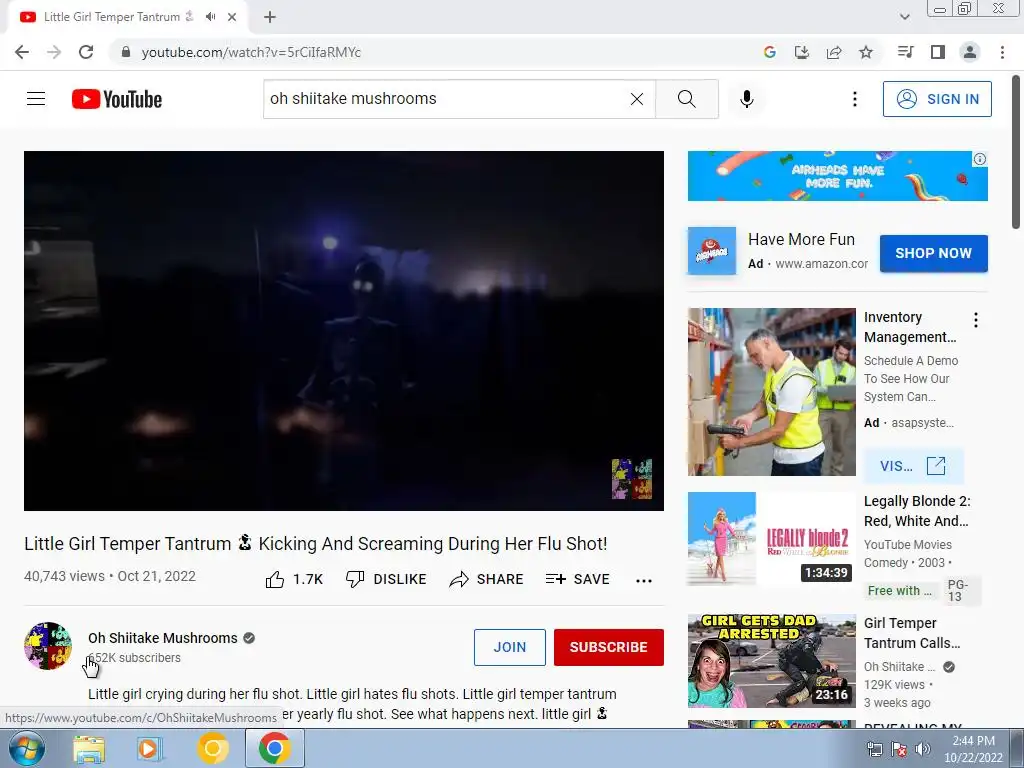Go back with browser back arrow
This screenshot has height=768, width=1024.
pyautogui.click(x=22, y=52)
